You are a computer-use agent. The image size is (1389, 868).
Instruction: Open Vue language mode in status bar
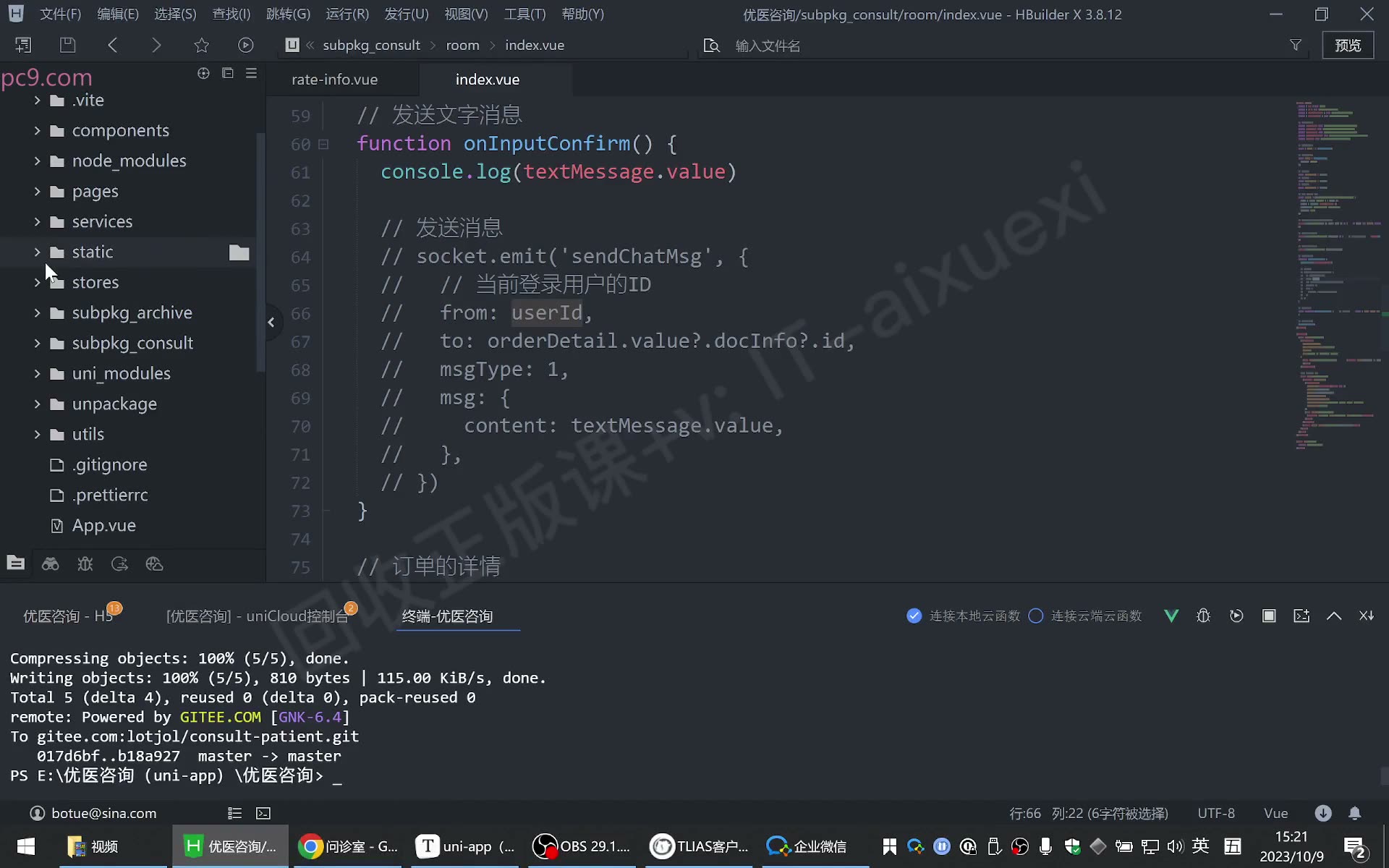pos(1275,813)
